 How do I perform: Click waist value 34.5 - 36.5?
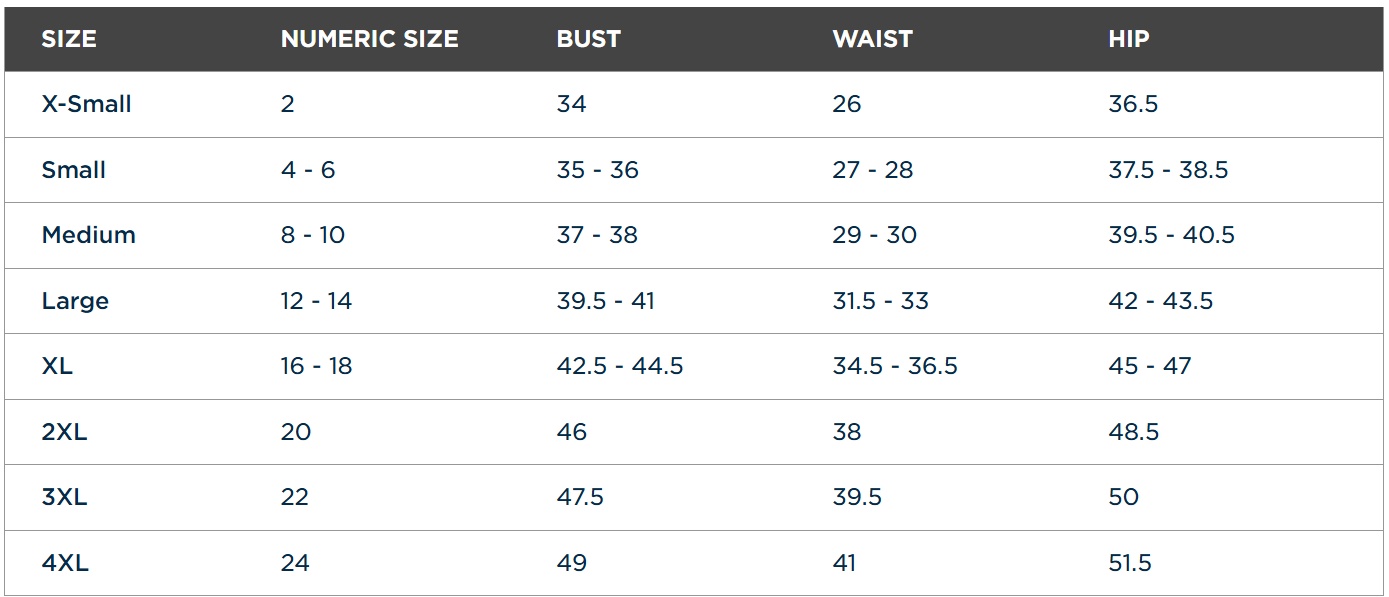point(895,366)
